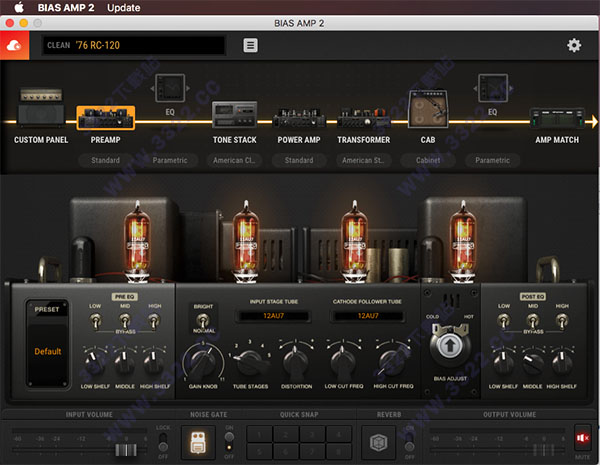Image resolution: width=600 pixels, height=465 pixels.
Task: Mute the output volume
Action: point(582,437)
